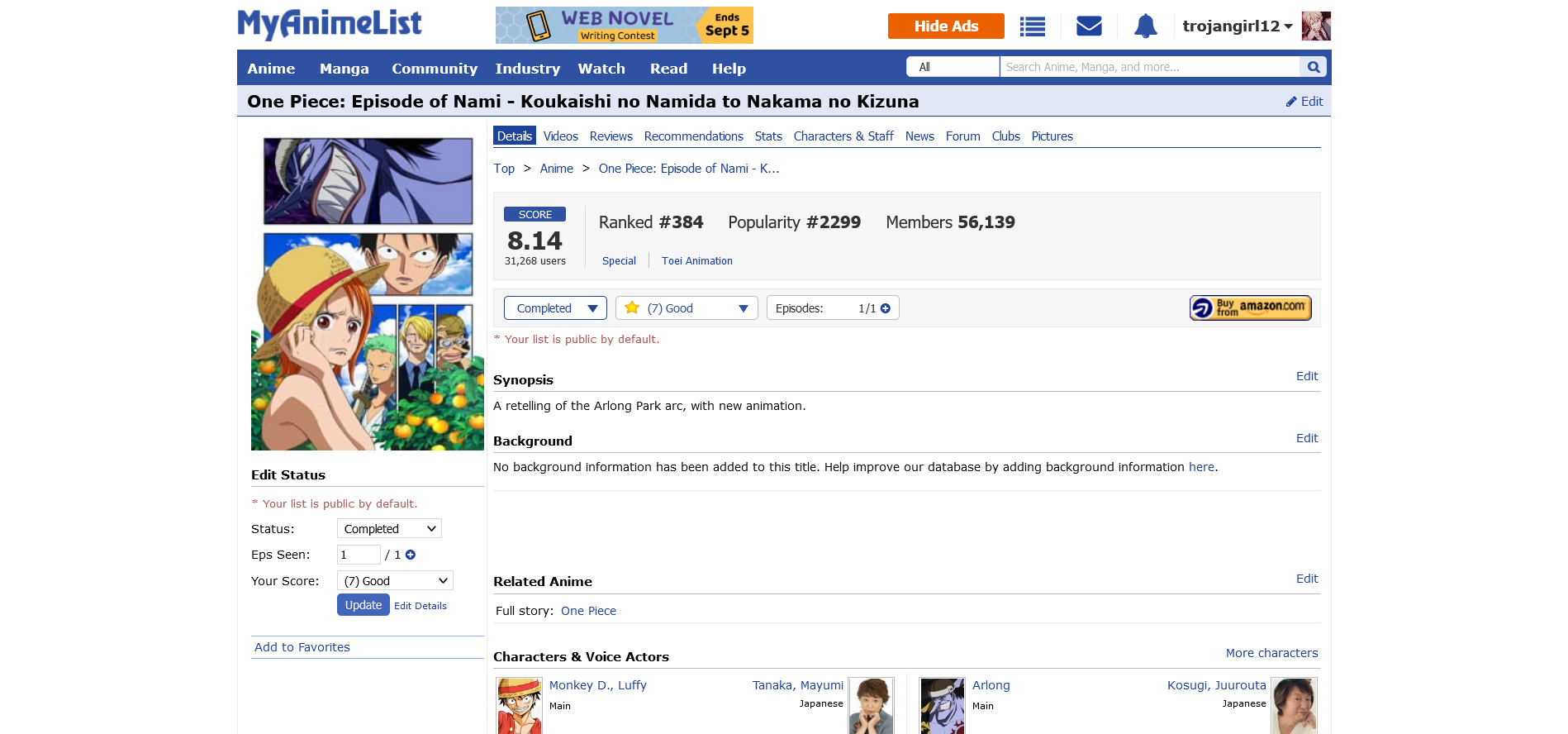Open the Community menu
The image size is (1568, 734).
tap(435, 69)
